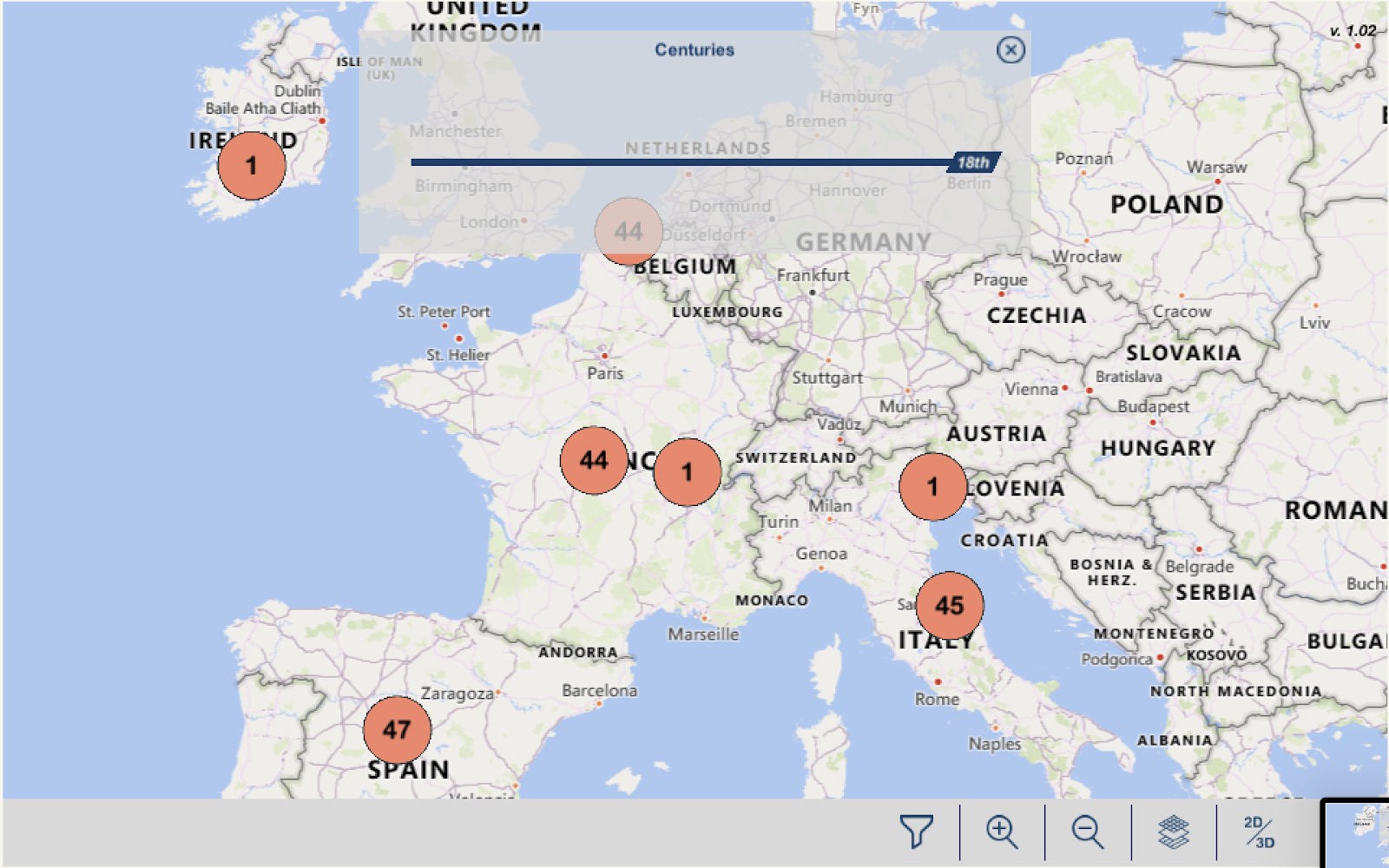Close the Centuries slider panel
This screenshot has height=868, width=1389.
[1010, 49]
